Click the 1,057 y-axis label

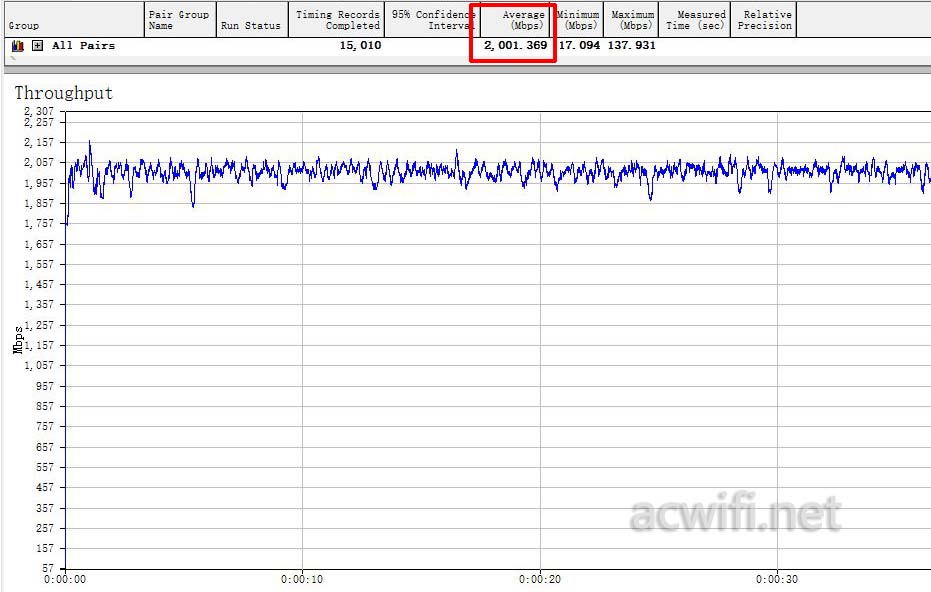click(x=39, y=366)
